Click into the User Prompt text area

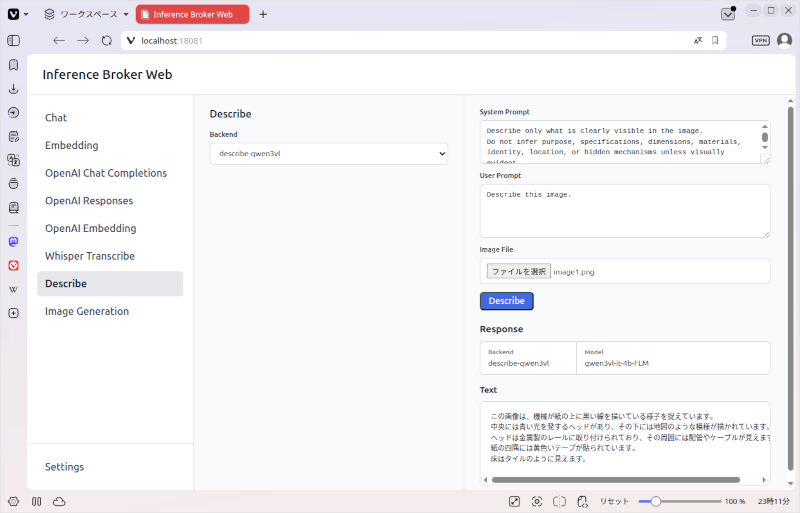624,211
